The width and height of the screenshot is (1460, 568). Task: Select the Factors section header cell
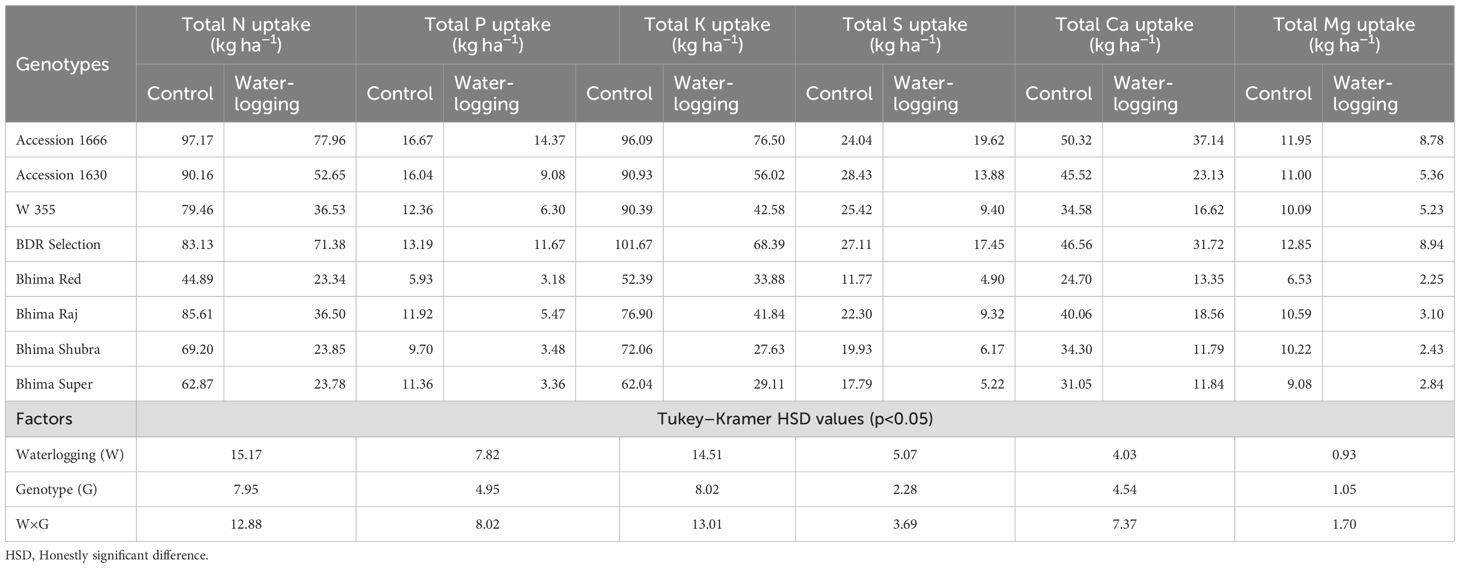44,419
